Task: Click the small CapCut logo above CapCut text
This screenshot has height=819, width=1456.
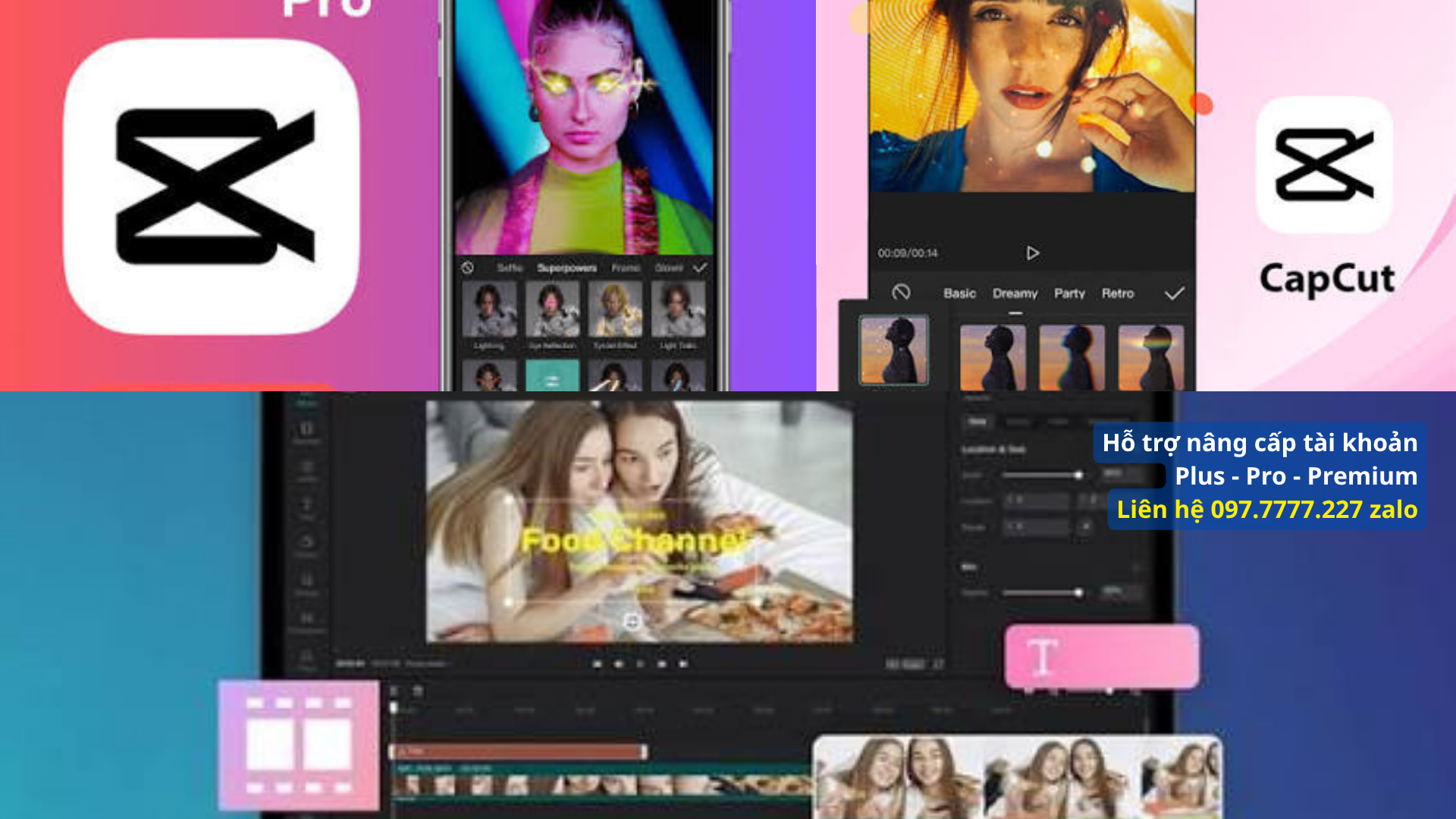Action: click(1324, 165)
